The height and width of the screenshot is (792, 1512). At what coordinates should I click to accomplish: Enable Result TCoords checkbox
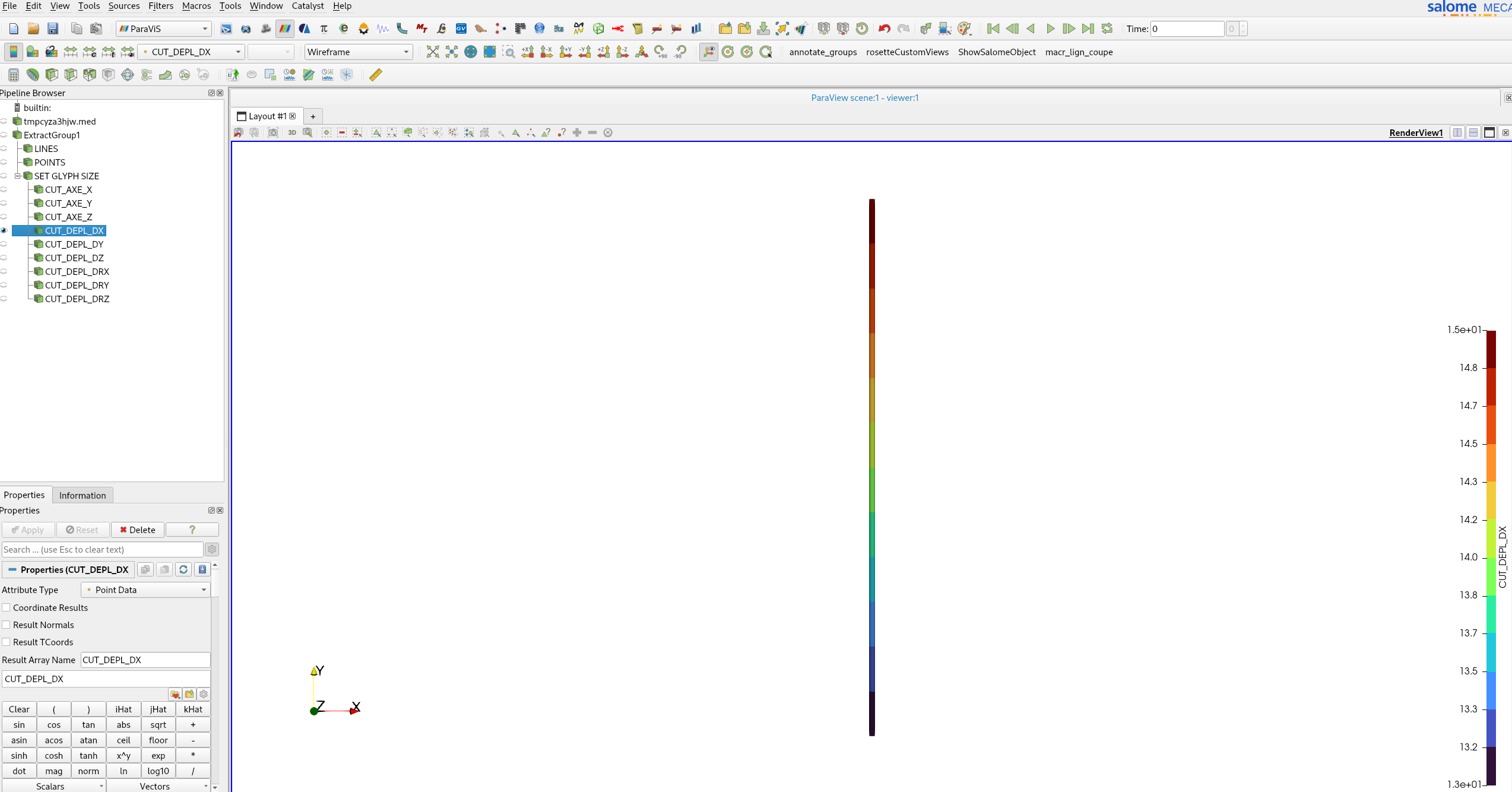[x=6, y=642]
